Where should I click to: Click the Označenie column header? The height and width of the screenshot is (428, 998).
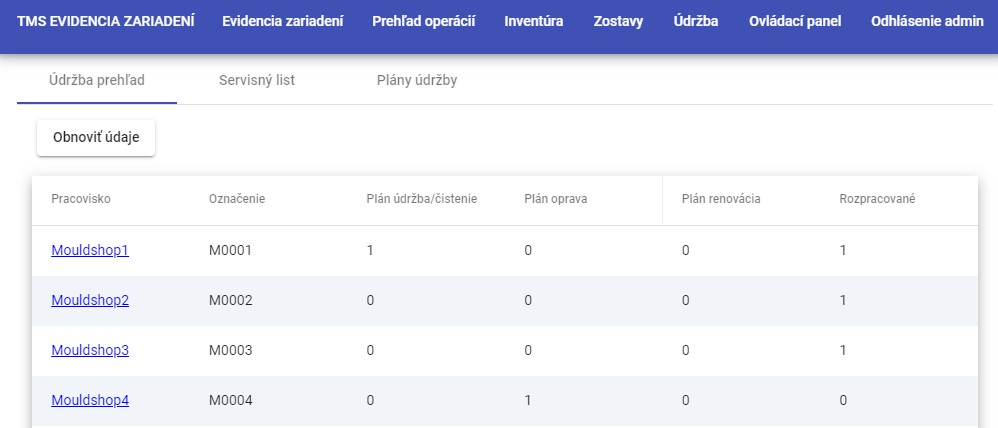click(237, 199)
